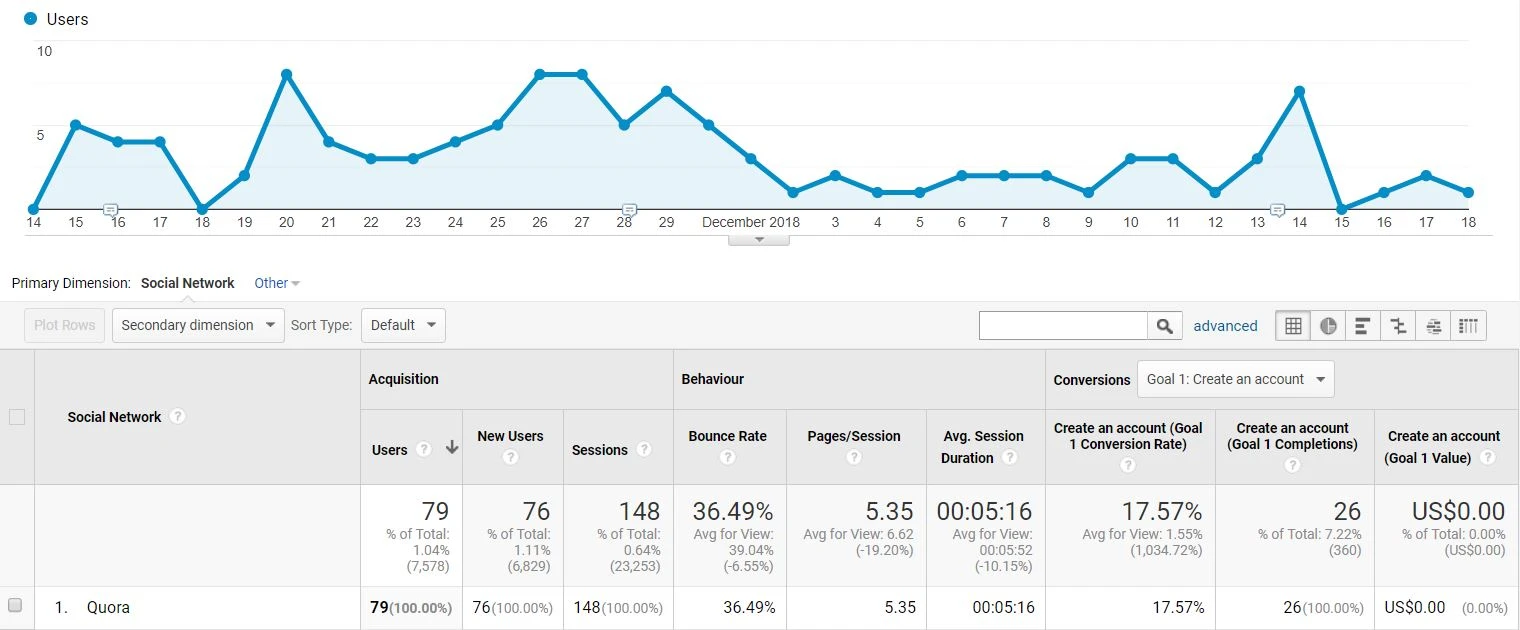Click the help icon beside Social Network
This screenshot has height=630, width=1520.
(177, 416)
